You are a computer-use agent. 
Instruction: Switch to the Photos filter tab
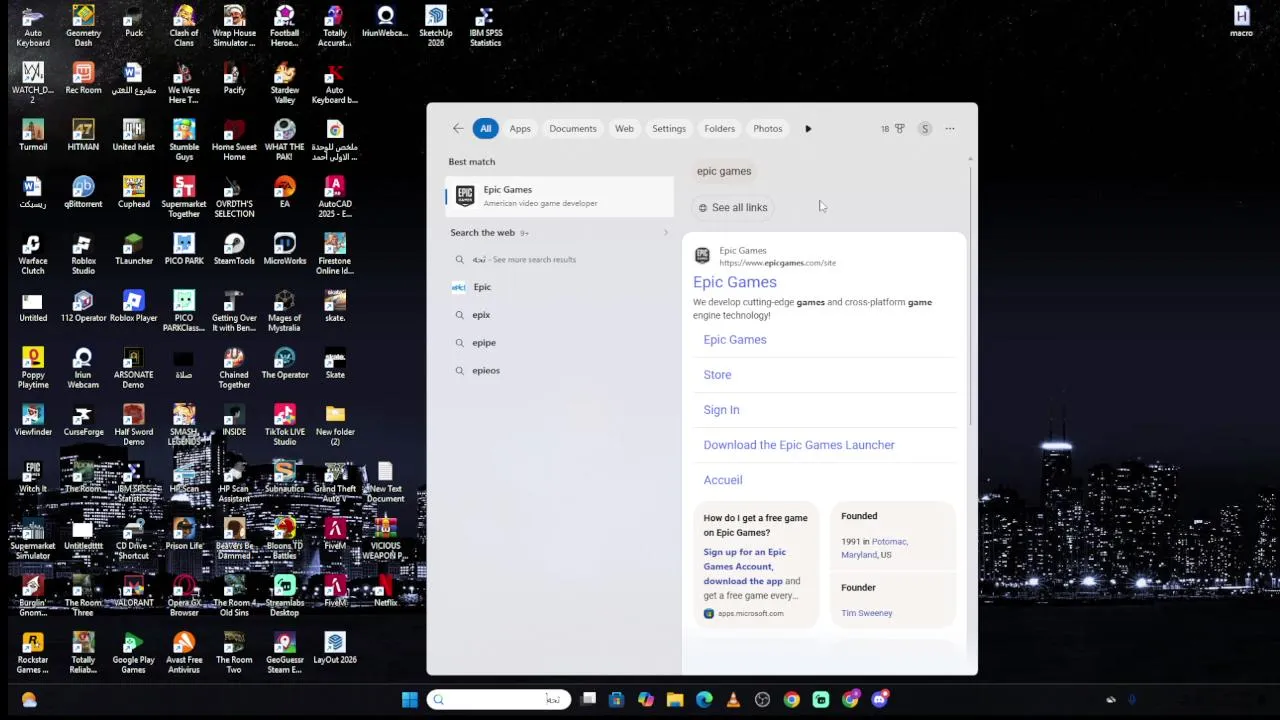(768, 128)
